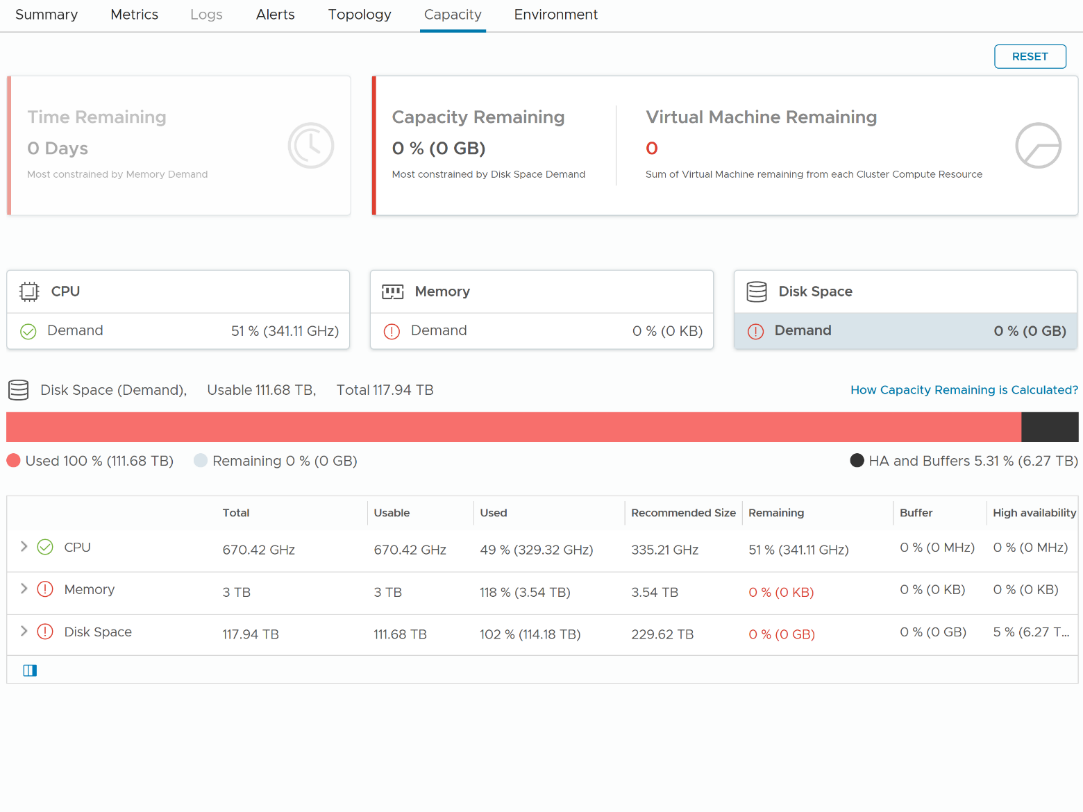Screen dimensions: 1083x812
Task: Go to the Topology tab
Action: tap(359, 15)
